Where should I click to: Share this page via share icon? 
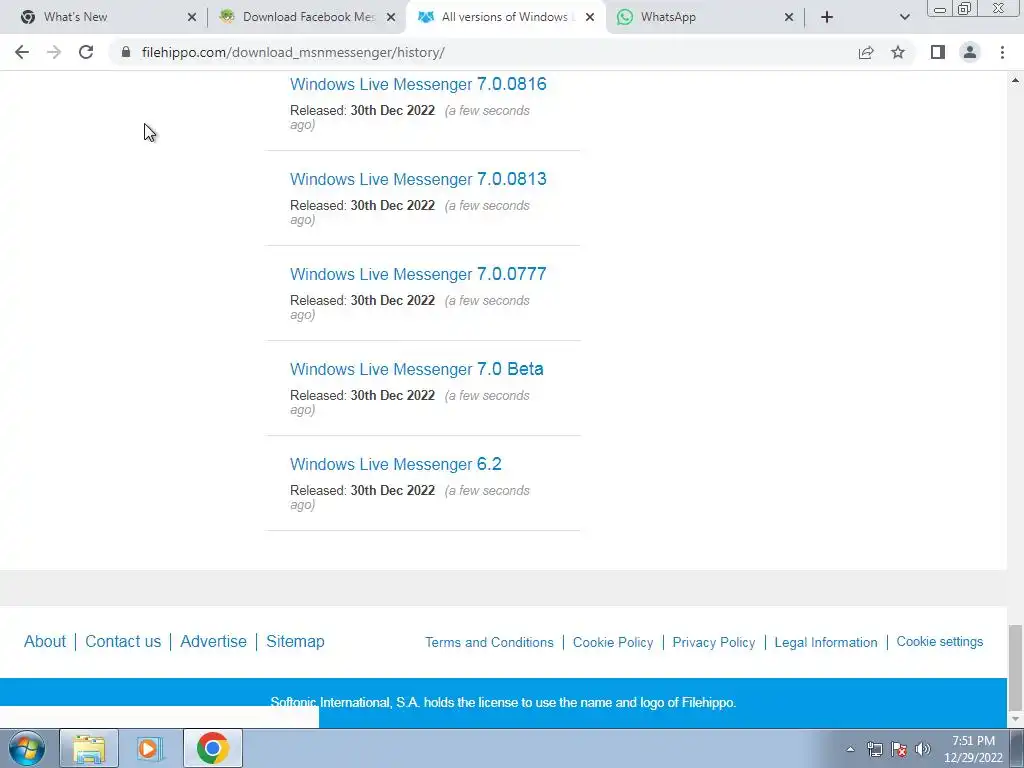click(866, 52)
